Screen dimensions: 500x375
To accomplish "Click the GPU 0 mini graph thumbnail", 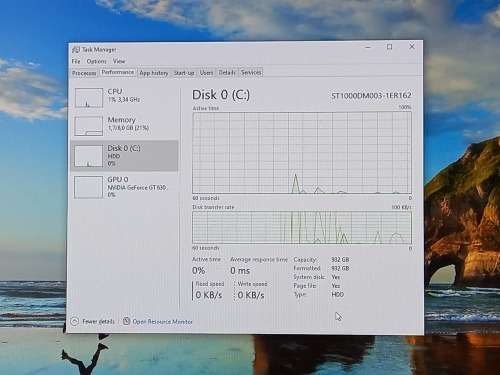I will pos(89,187).
